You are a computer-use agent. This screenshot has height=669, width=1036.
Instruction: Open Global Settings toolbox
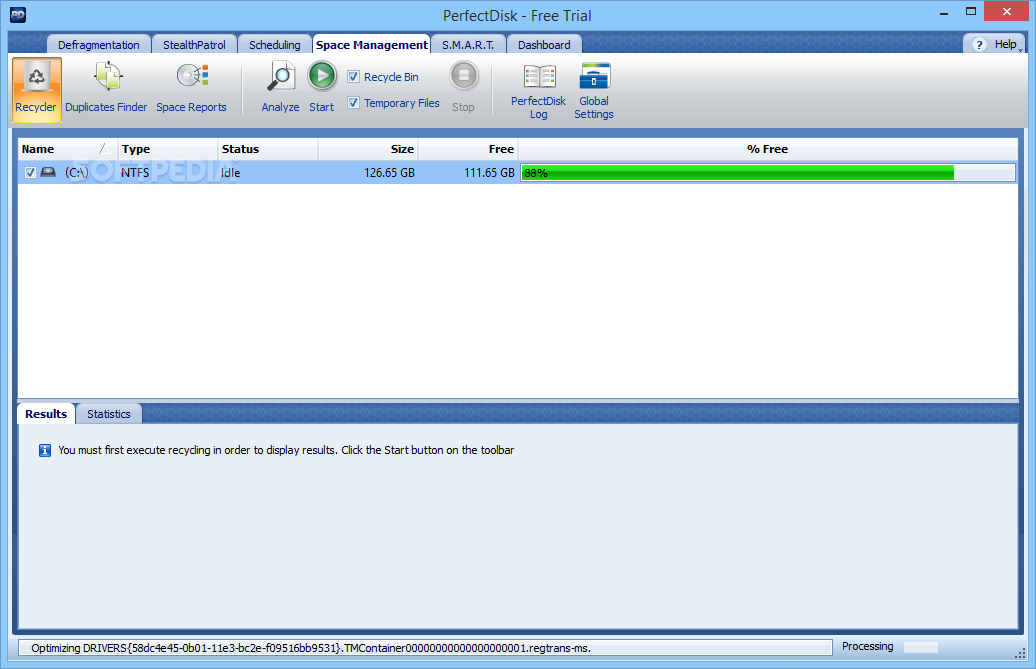(594, 92)
